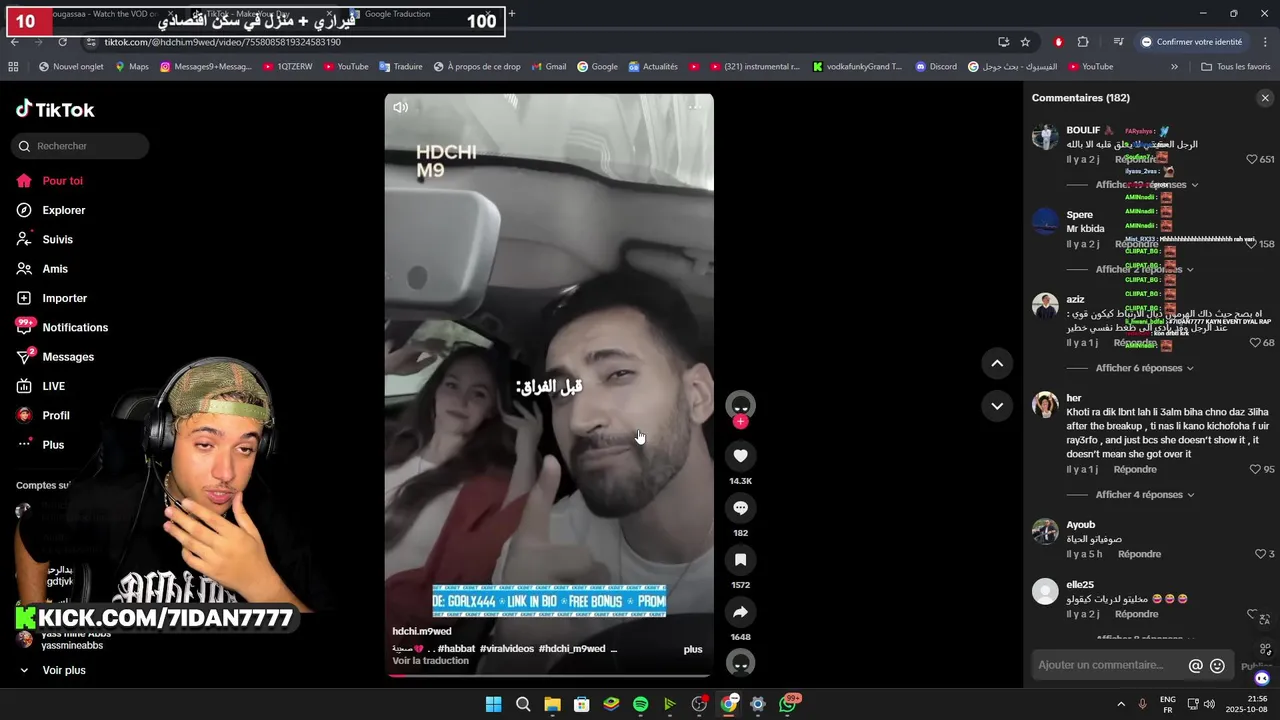Follow creator with red plus badge

[740, 422]
